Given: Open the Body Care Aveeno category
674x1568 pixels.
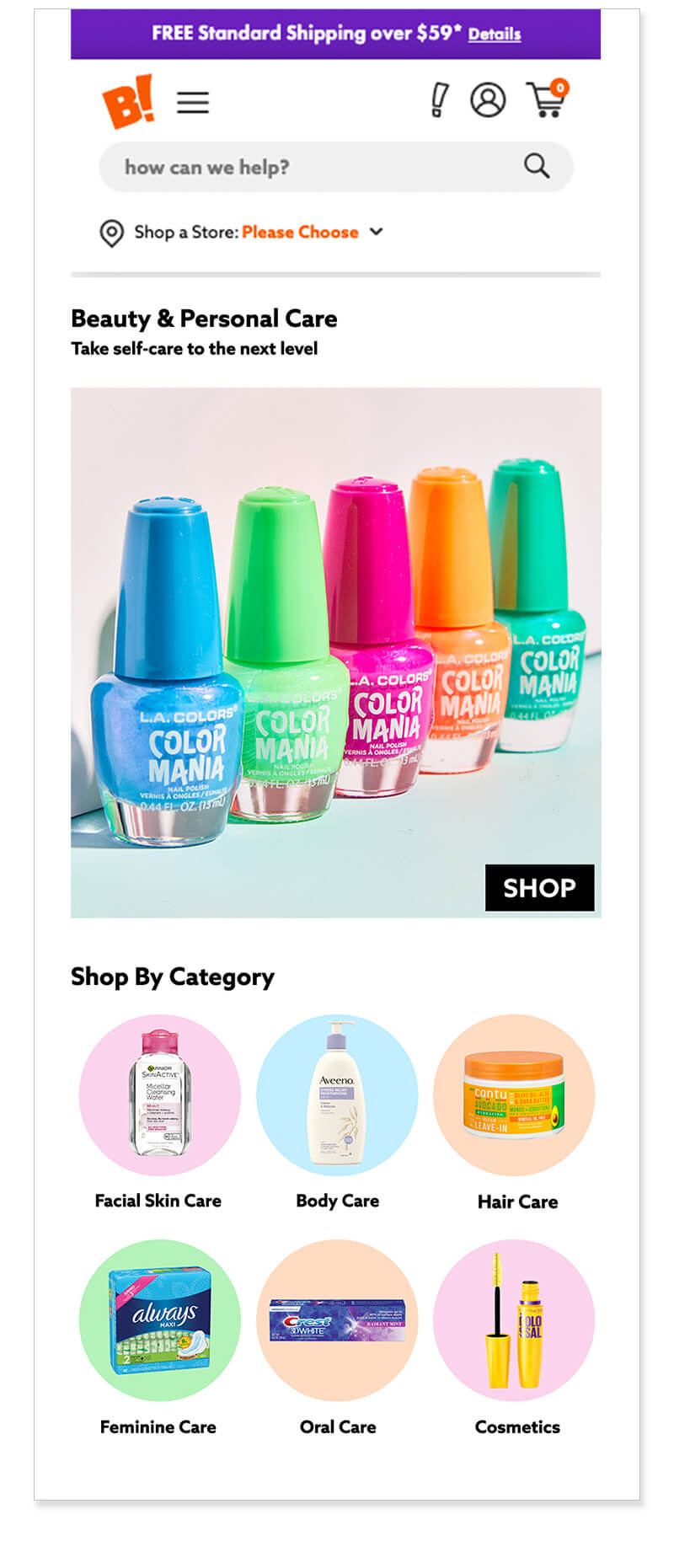Looking at the screenshot, I should pos(337,1094).
